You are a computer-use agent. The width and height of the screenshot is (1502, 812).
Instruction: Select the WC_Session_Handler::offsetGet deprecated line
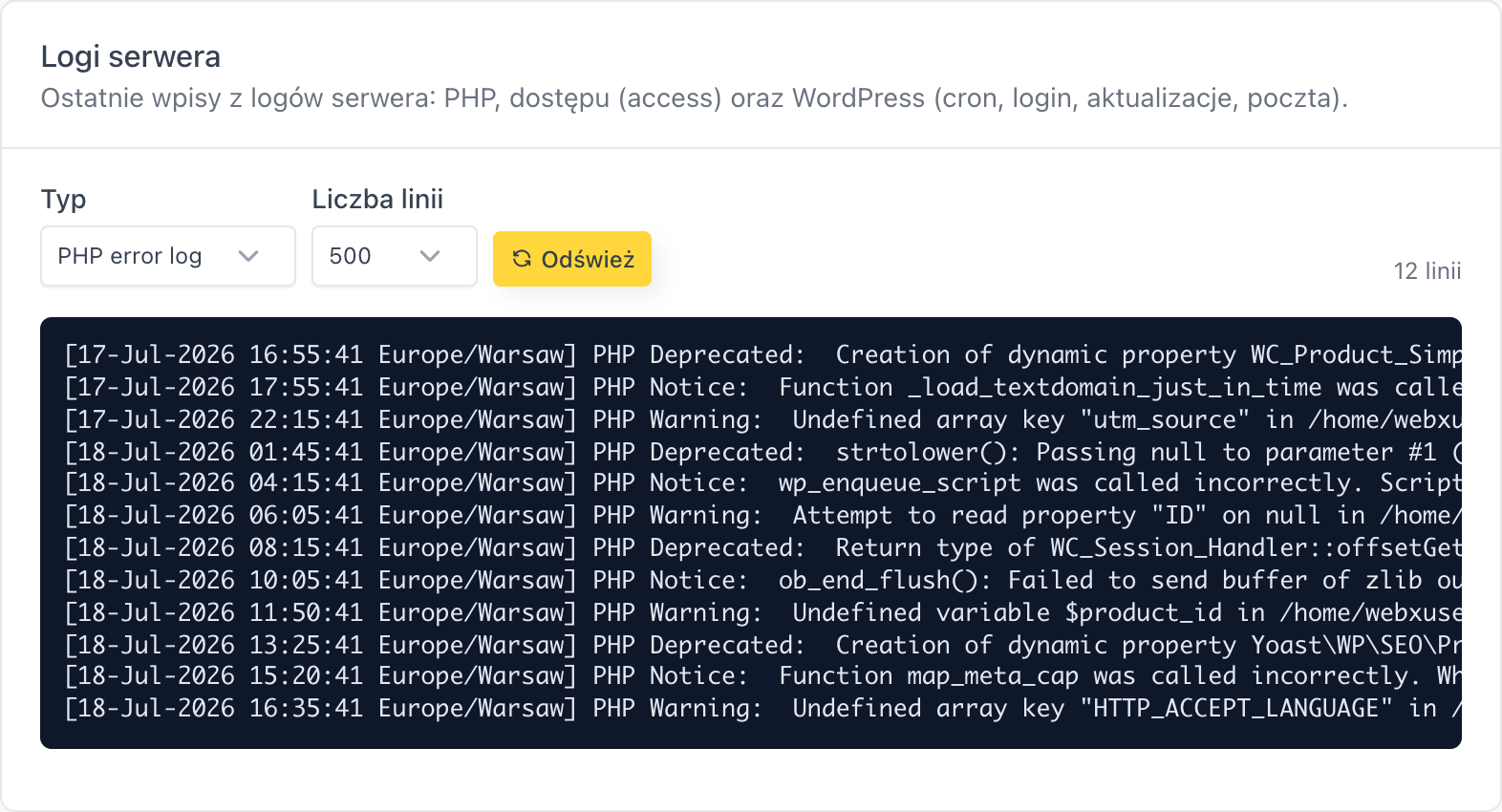pos(762,547)
